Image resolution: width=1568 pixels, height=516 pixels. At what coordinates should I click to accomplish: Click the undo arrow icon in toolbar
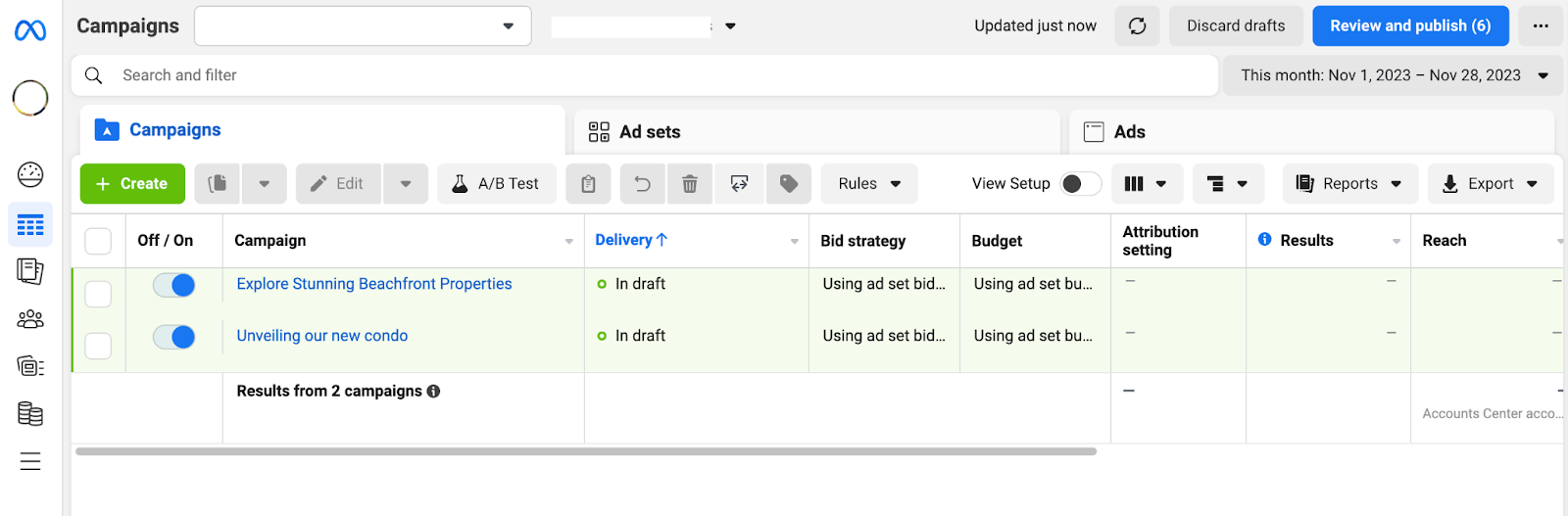pos(643,184)
